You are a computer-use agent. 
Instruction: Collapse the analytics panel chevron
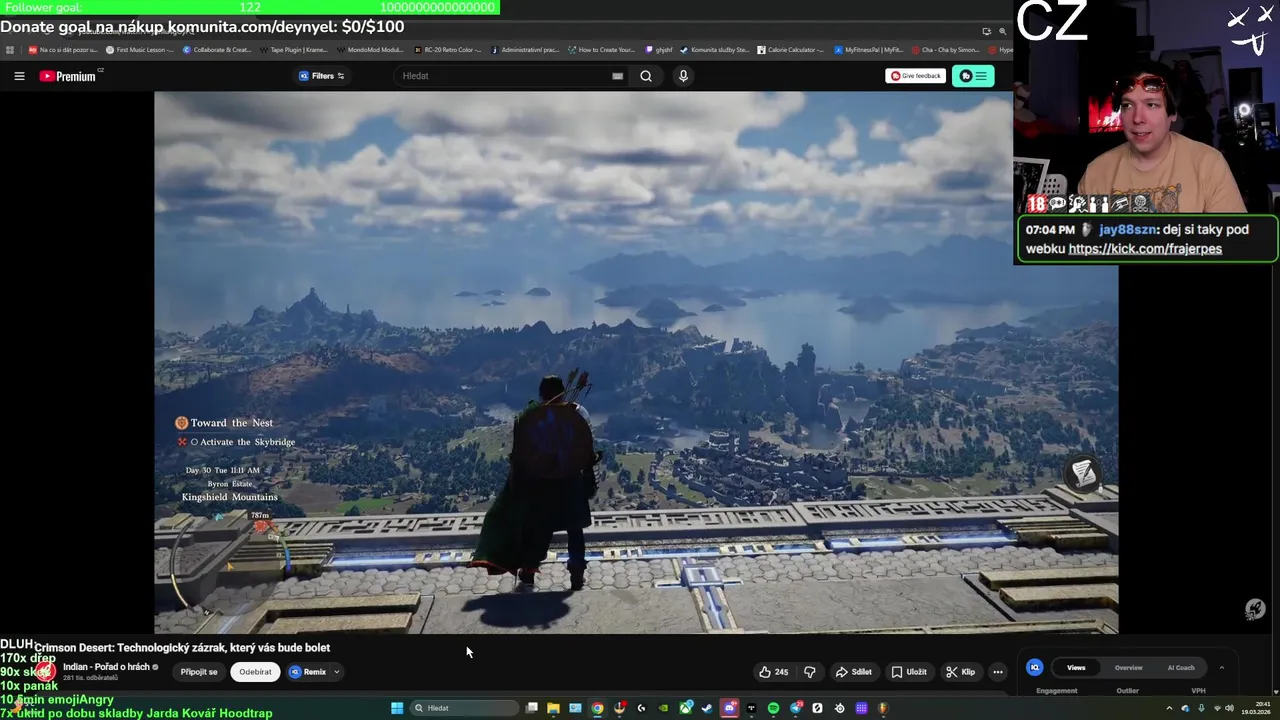click(1221, 667)
